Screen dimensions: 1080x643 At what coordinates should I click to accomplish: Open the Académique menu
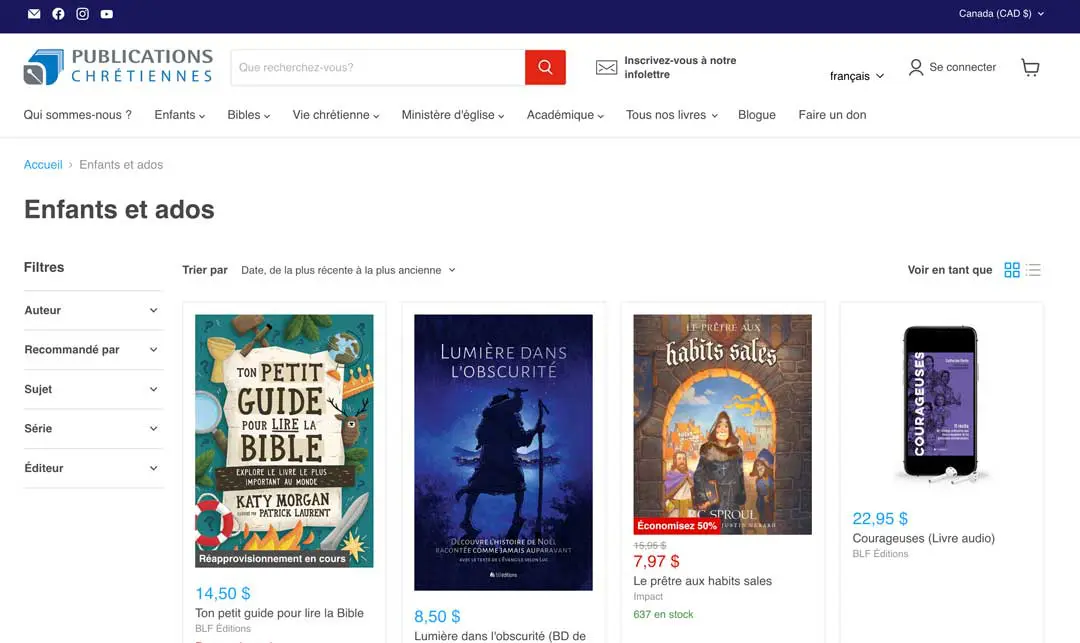(565, 115)
